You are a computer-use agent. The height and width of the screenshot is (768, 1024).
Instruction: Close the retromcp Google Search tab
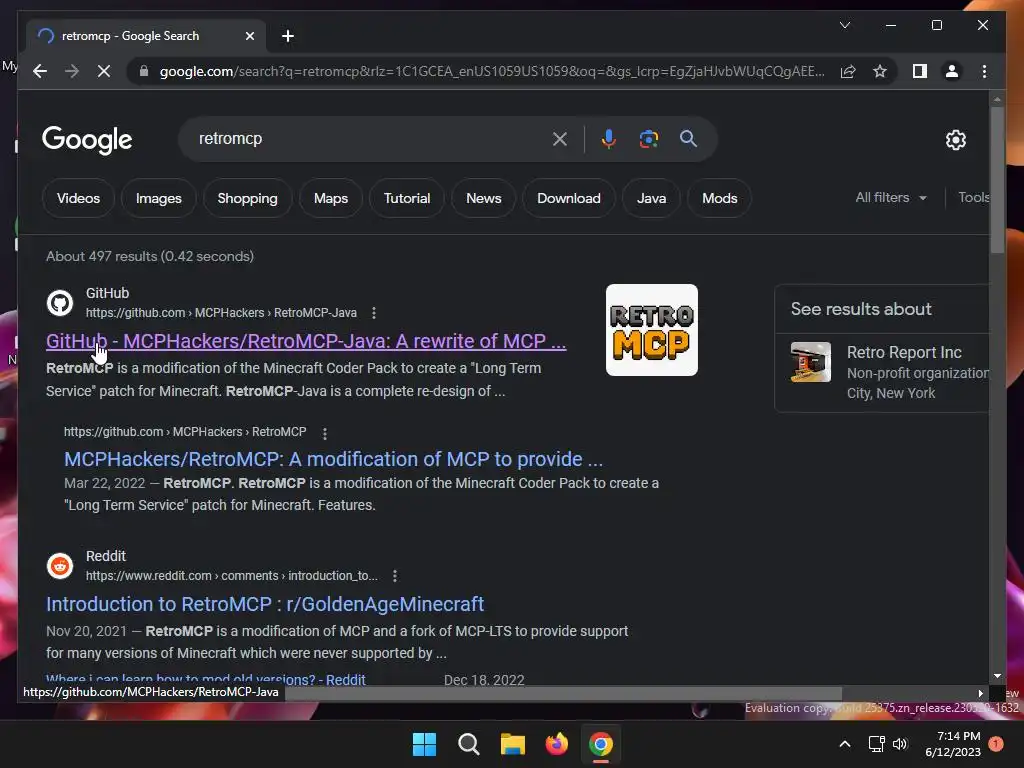(x=249, y=36)
